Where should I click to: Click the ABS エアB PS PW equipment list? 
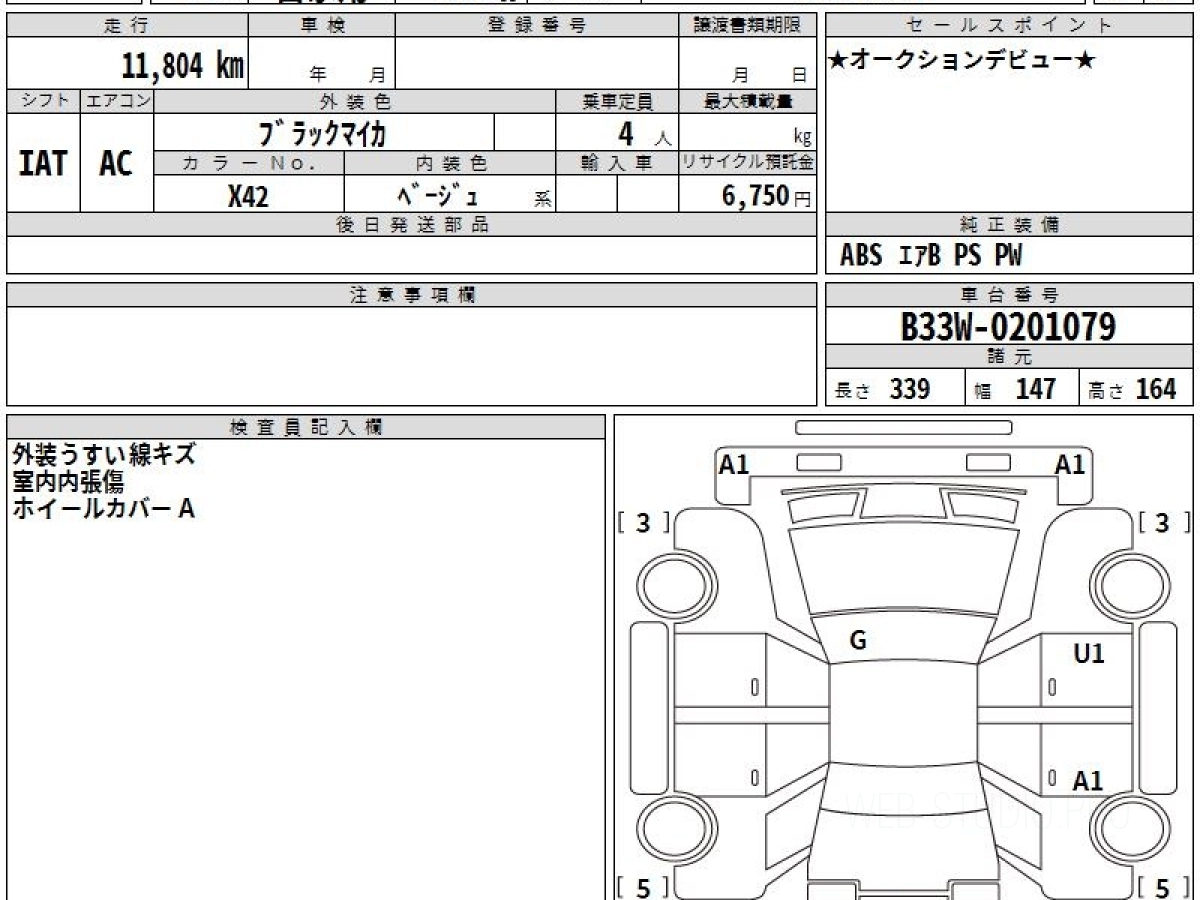pyautogui.click(x=931, y=256)
